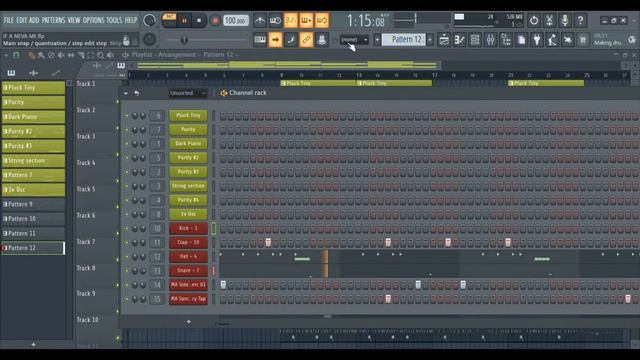Click the question mark help icon
640x360 pixels.
point(580,20)
